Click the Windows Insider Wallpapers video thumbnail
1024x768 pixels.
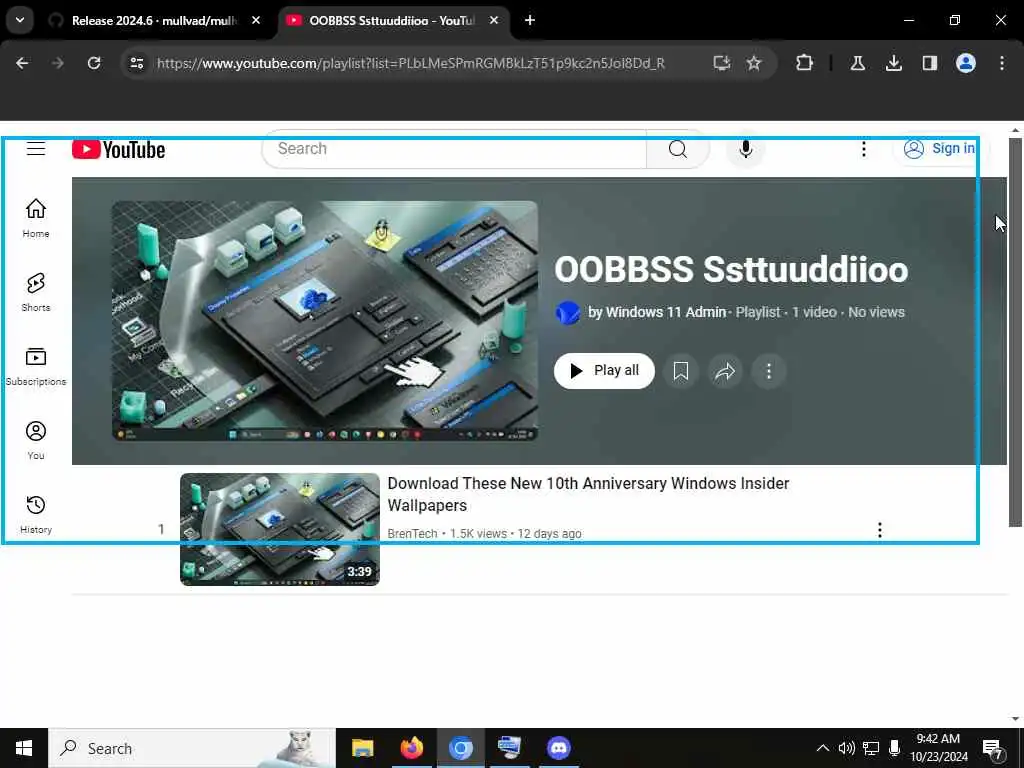click(x=280, y=530)
